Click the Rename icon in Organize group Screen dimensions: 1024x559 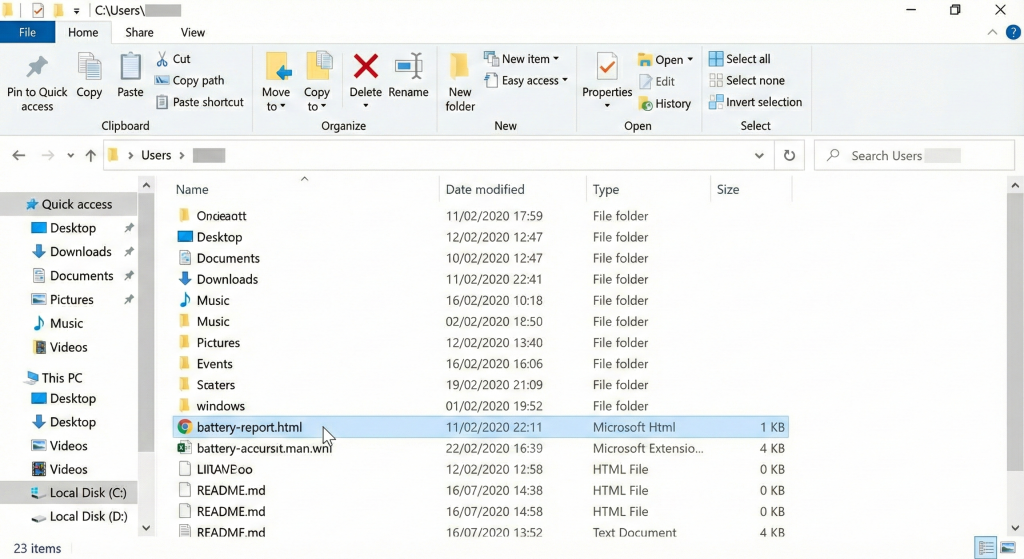[408, 67]
